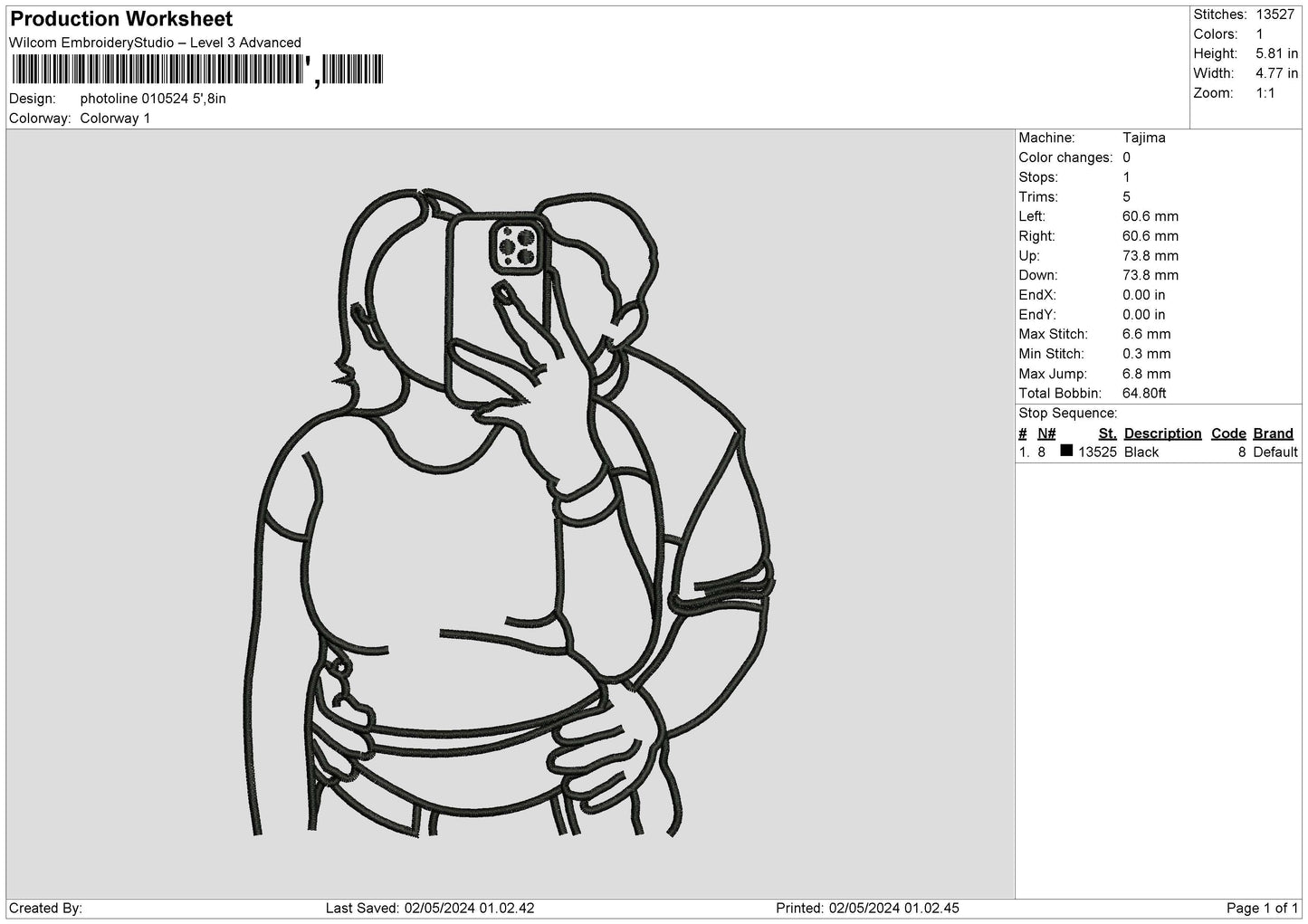Click the Code column header

click(1228, 433)
